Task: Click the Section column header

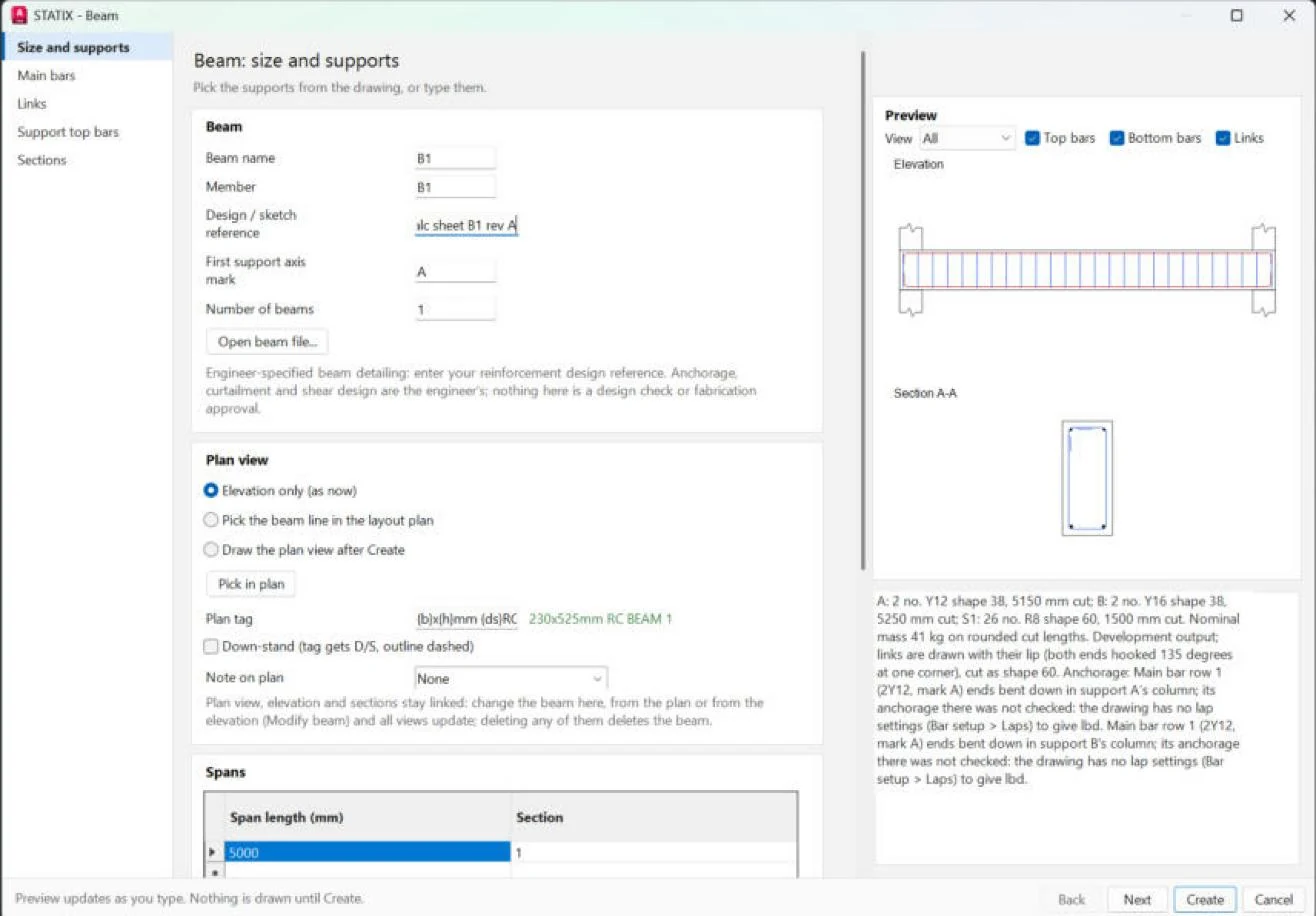Action: (x=654, y=817)
